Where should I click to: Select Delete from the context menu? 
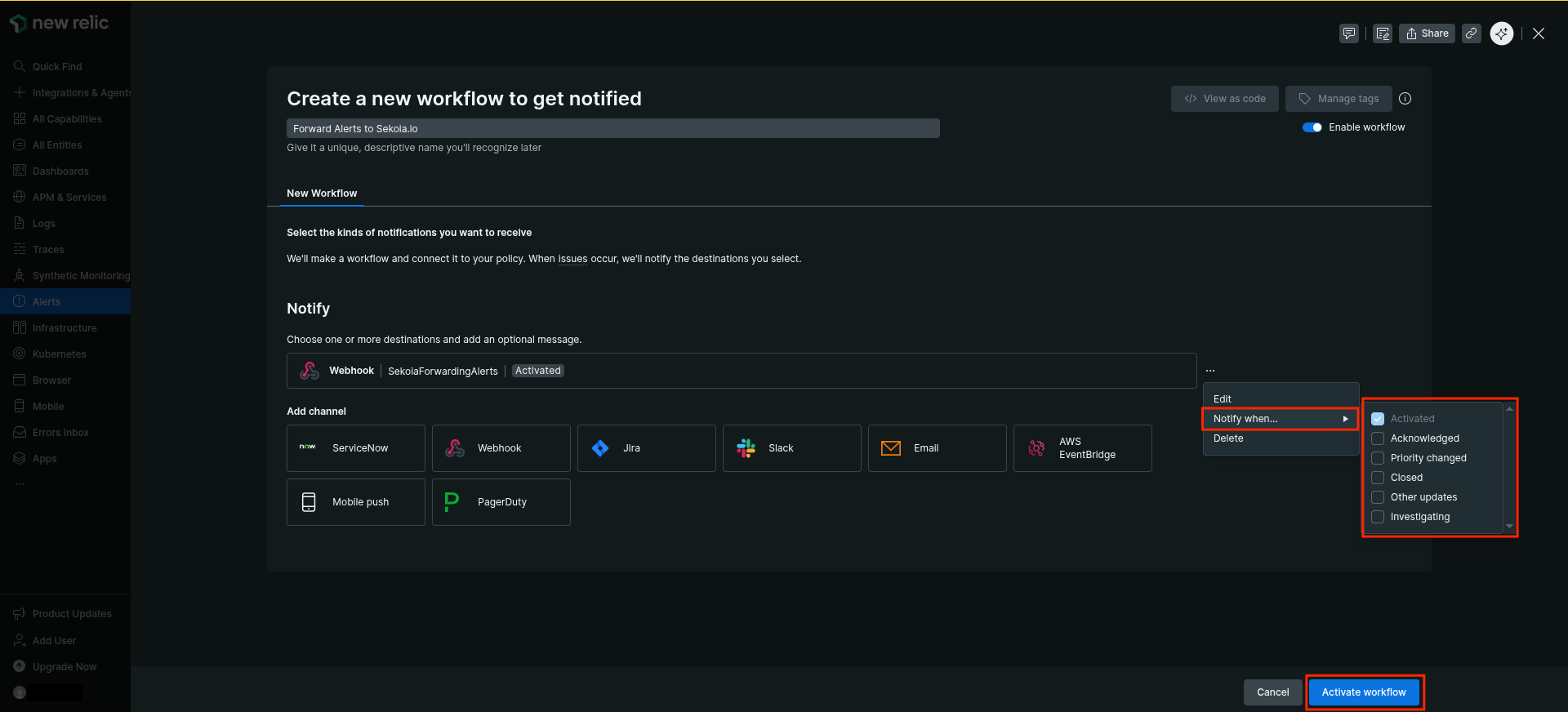(1228, 438)
